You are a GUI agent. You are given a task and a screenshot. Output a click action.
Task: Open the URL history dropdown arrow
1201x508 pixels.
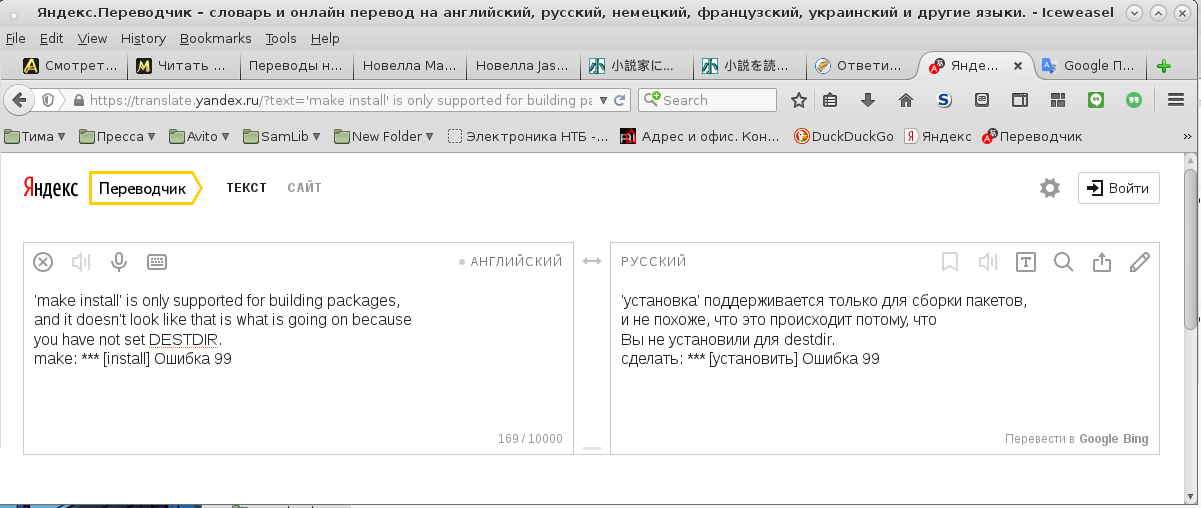[x=602, y=100]
